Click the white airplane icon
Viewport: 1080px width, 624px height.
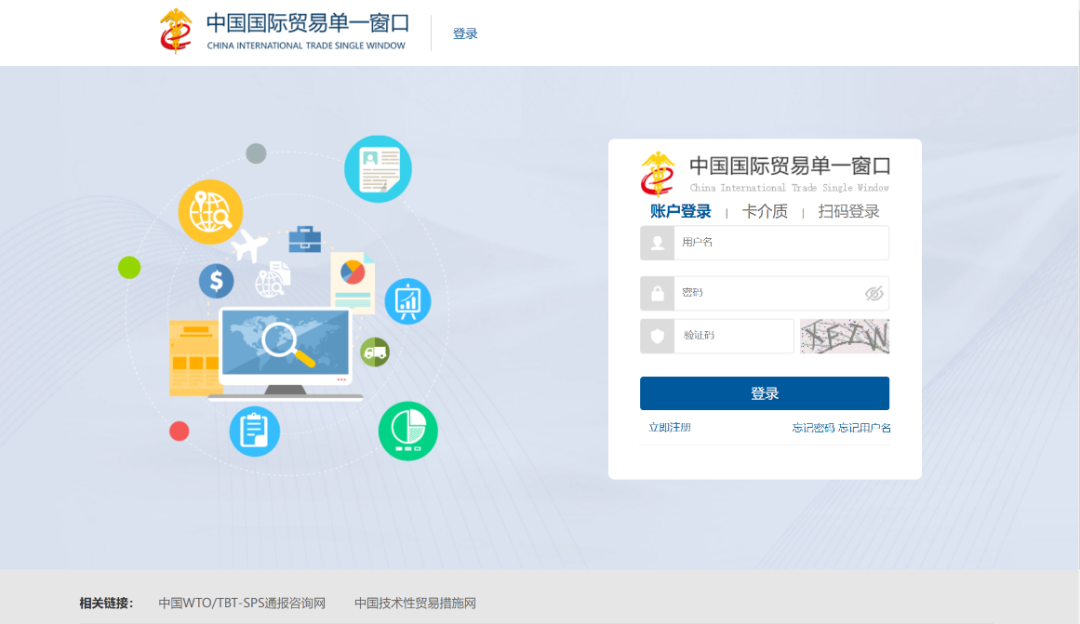click(249, 245)
